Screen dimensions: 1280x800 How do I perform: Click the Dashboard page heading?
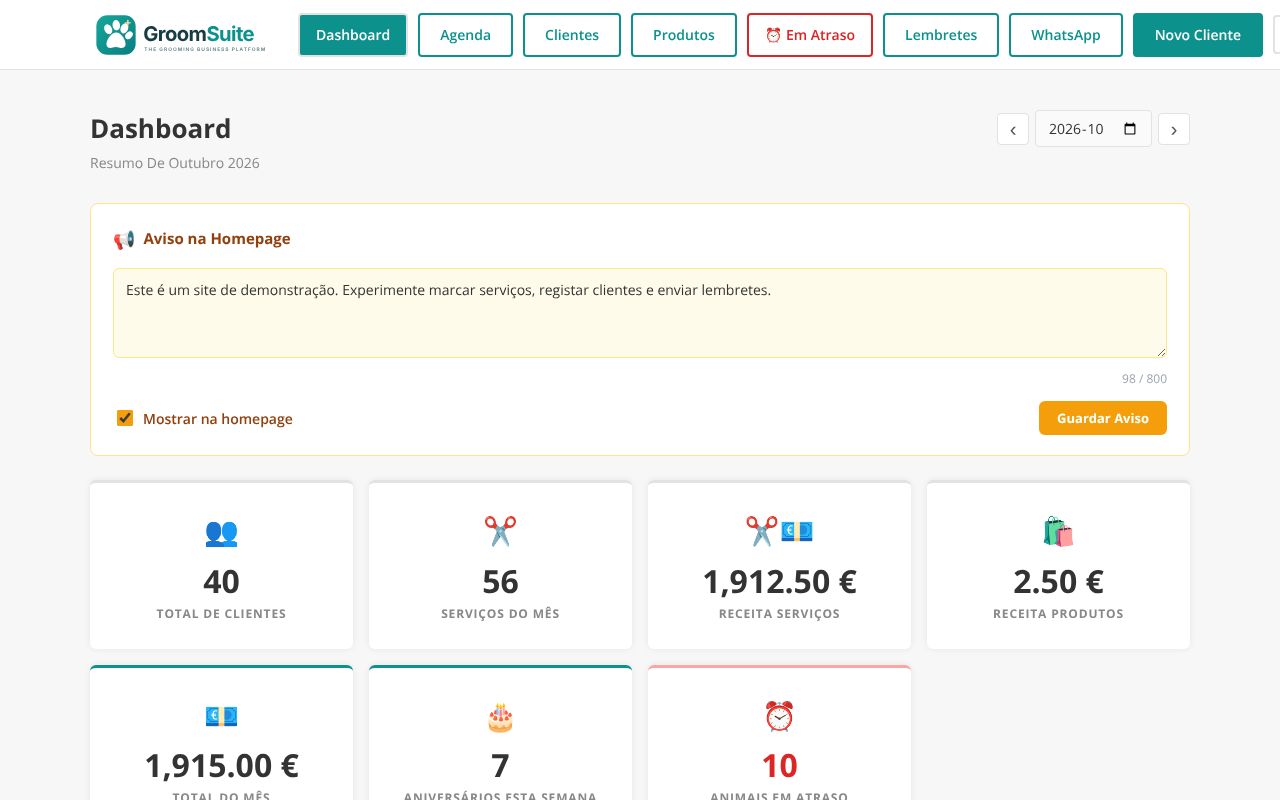pyautogui.click(x=160, y=128)
